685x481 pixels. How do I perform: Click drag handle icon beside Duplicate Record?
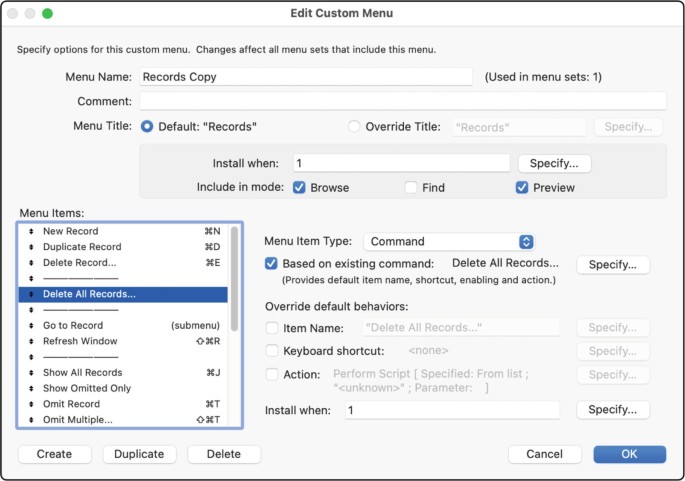[30, 246]
